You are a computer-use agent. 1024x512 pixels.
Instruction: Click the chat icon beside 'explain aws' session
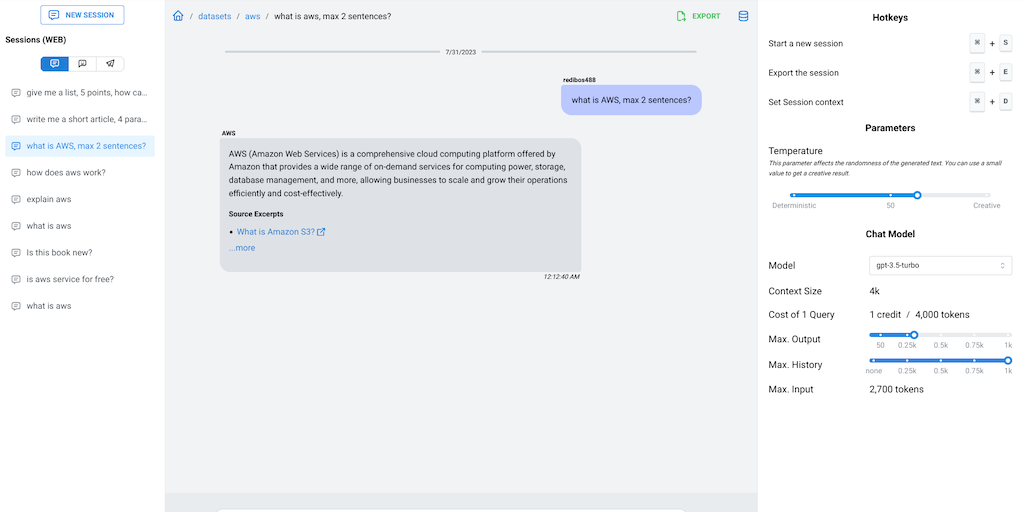(16, 199)
